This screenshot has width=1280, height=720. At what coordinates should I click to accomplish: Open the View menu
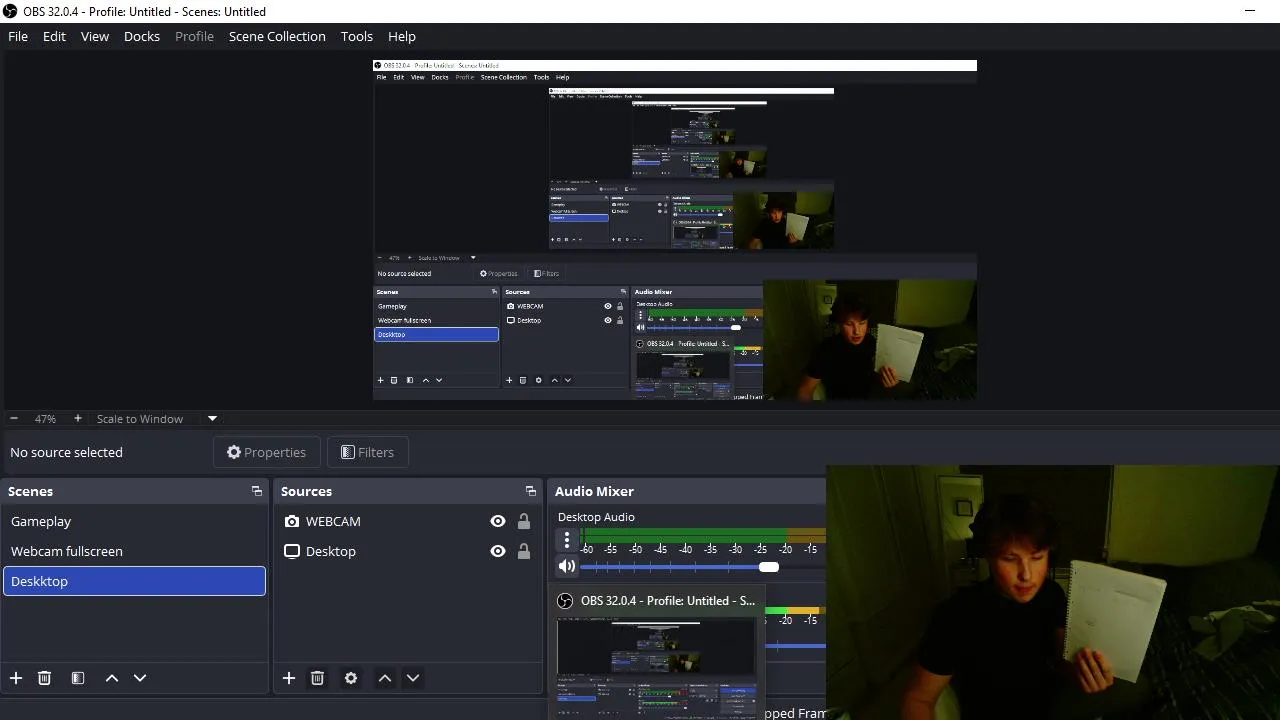pos(95,36)
